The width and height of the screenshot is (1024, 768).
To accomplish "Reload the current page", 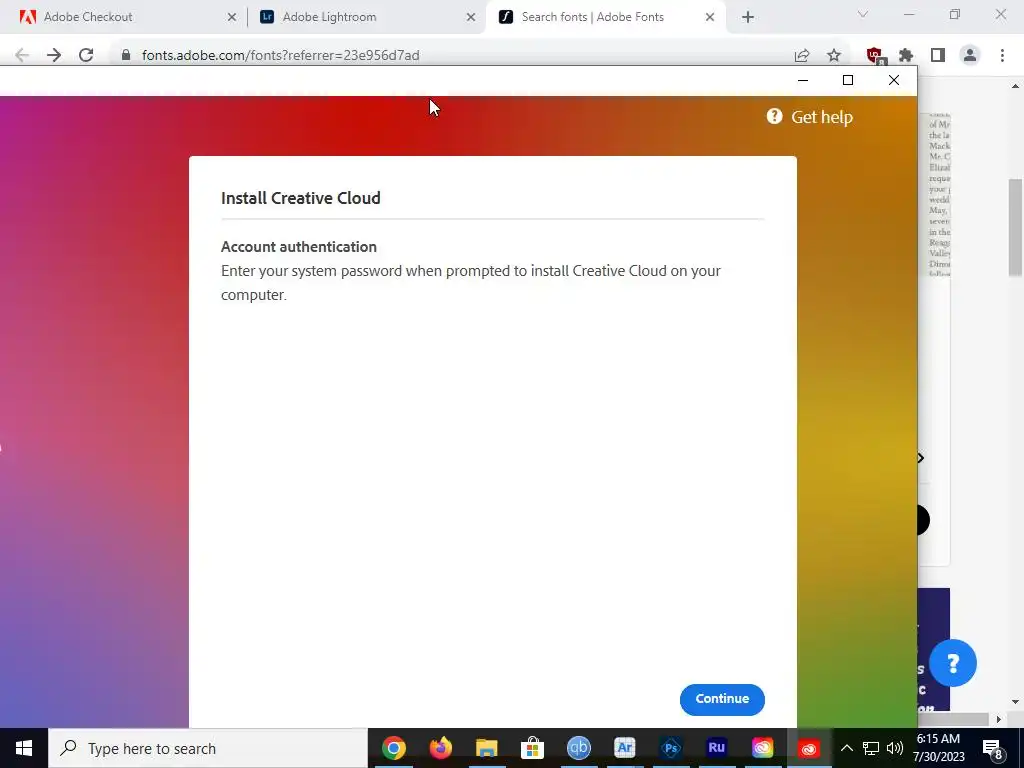I will (86, 56).
